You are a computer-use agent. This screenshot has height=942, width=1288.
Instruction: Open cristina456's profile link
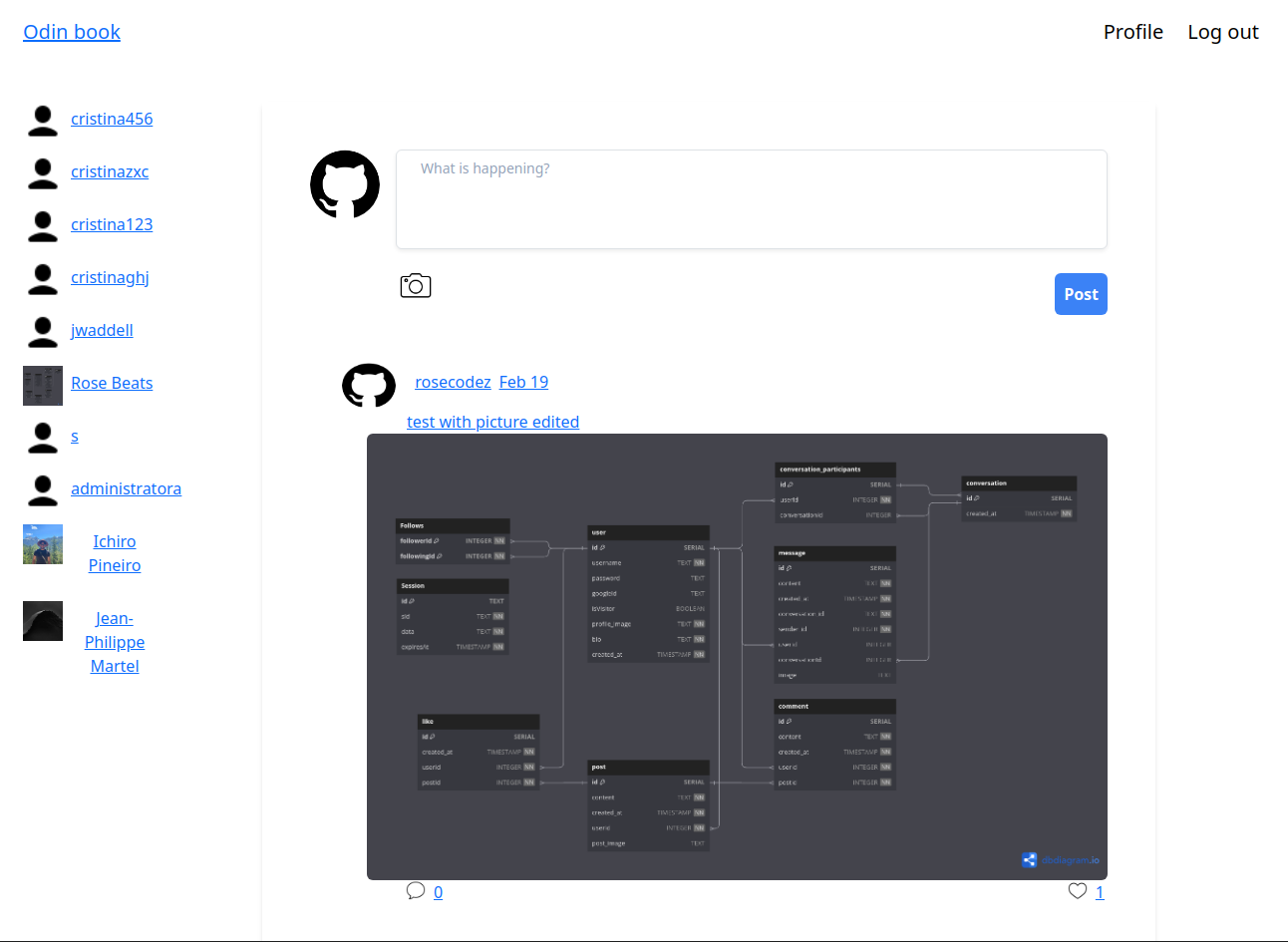[112, 119]
